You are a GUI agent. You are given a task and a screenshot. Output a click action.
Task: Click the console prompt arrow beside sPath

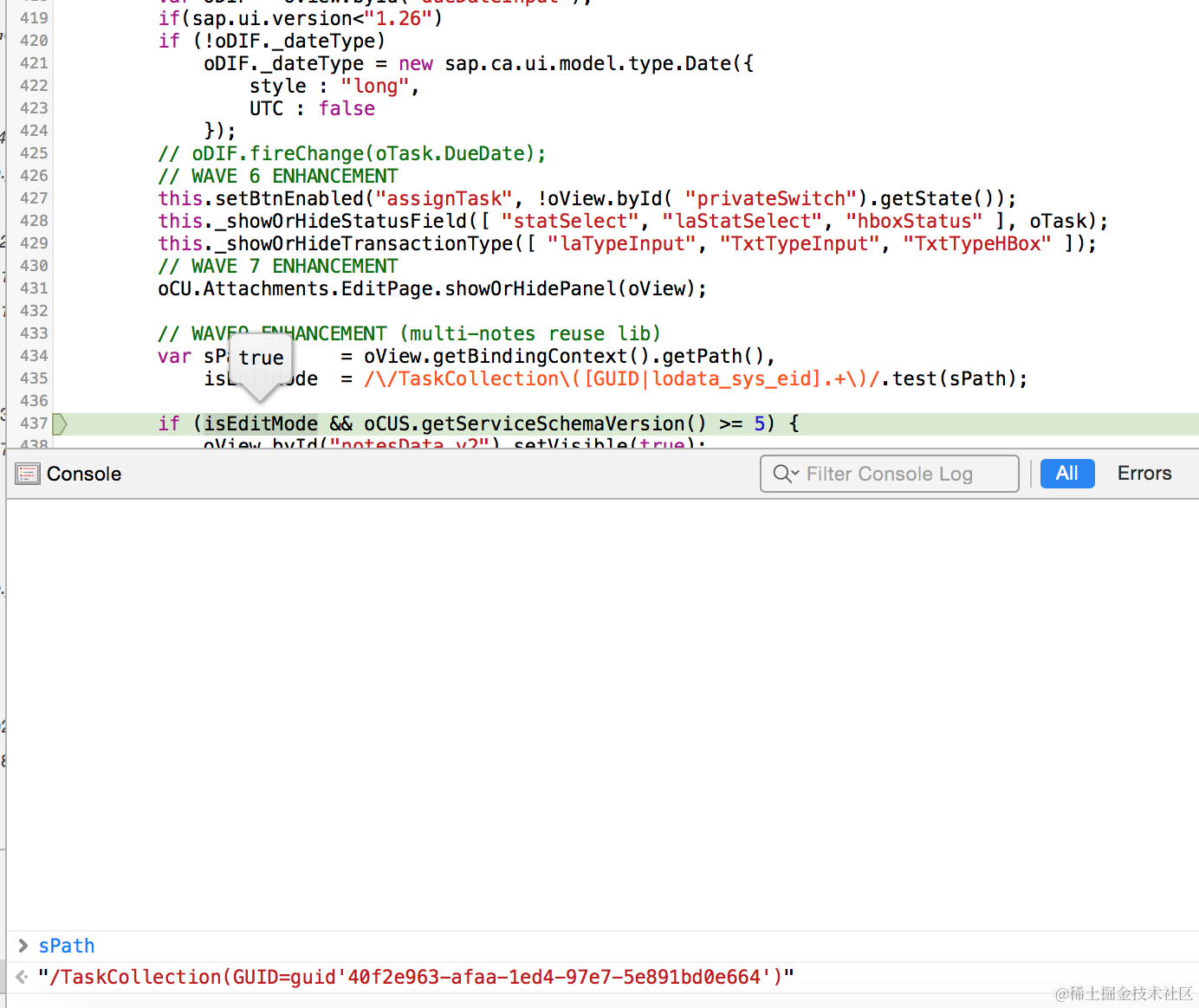(x=23, y=946)
